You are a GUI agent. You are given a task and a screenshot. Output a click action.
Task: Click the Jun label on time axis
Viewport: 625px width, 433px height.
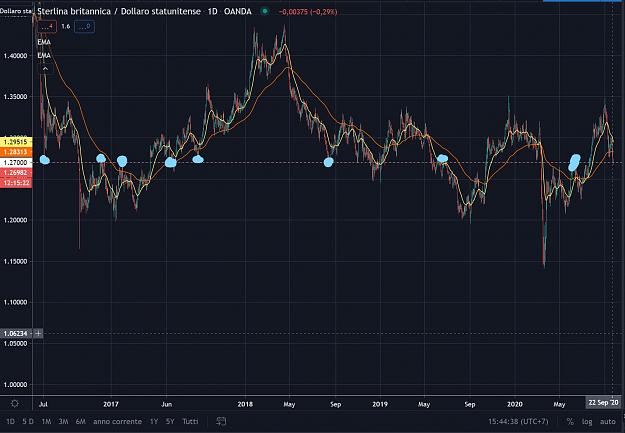tap(167, 404)
